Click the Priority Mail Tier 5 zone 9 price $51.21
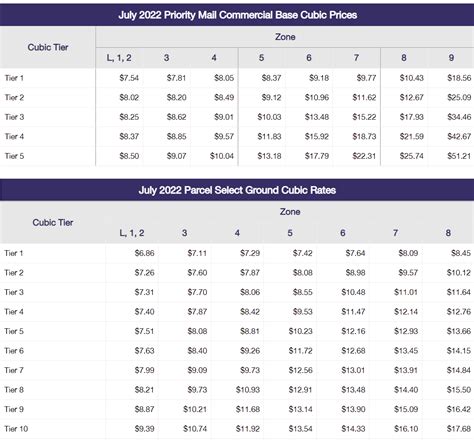The height and width of the screenshot is (448, 474). (x=459, y=156)
